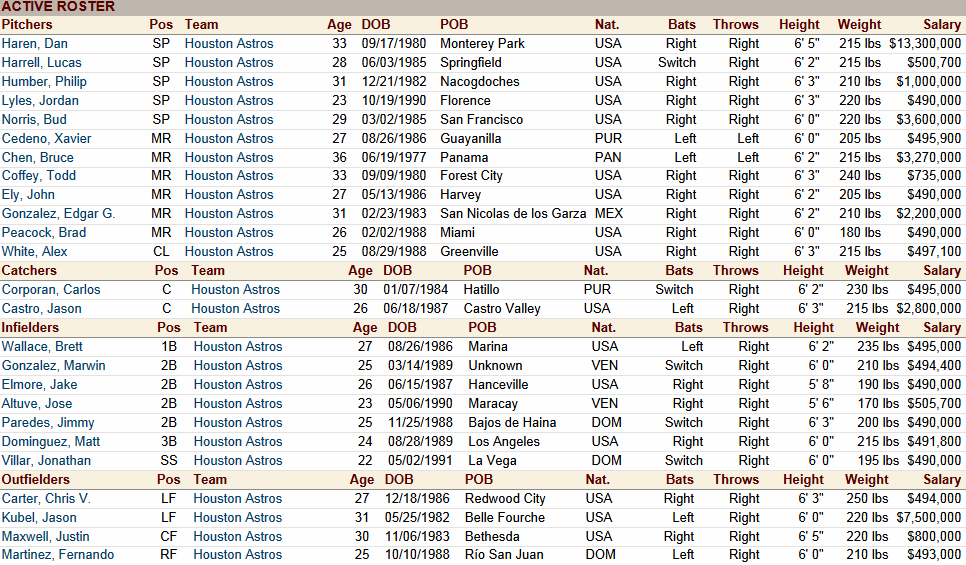966x565 pixels.
Task: Open Houston Astros team link beside Justin Maxwell
Action: pyautogui.click(x=238, y=536)
